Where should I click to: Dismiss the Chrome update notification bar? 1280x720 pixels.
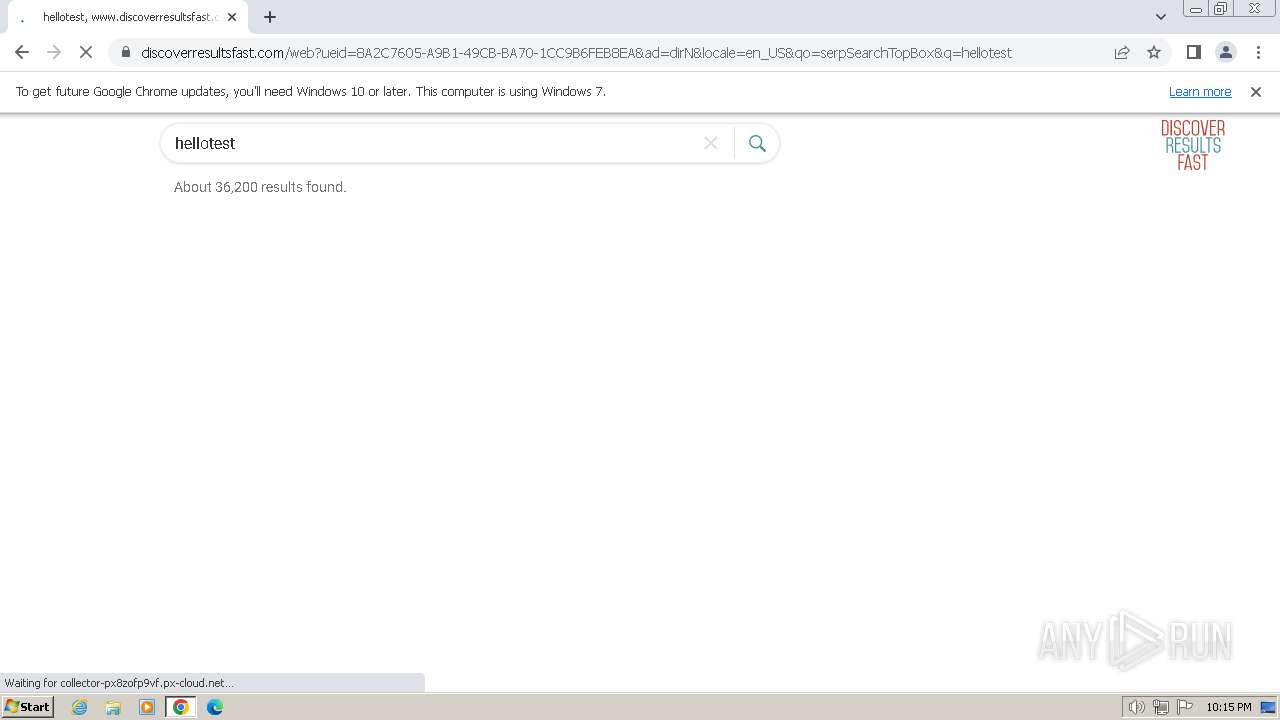tap(1256, 91)
